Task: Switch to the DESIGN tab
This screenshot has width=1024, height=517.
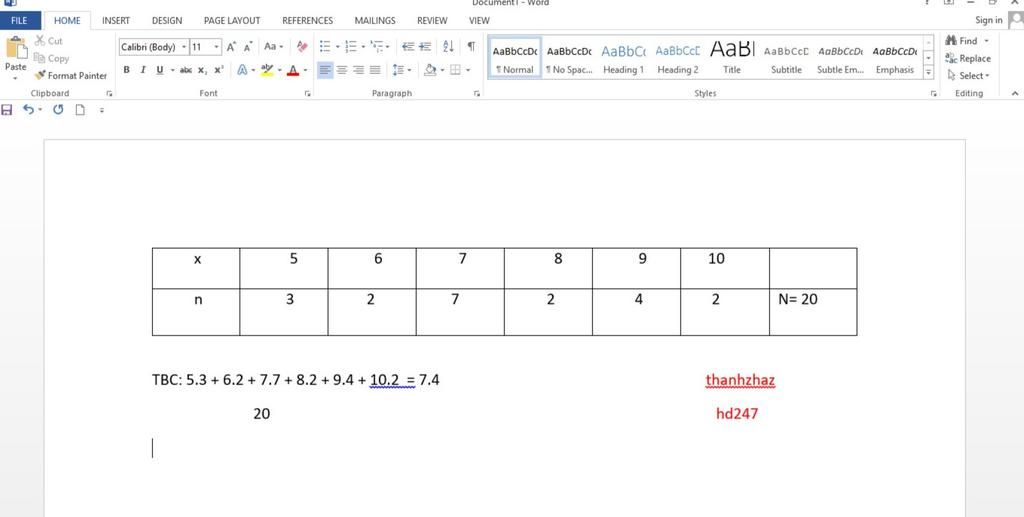Action: (x=167, y=21)
